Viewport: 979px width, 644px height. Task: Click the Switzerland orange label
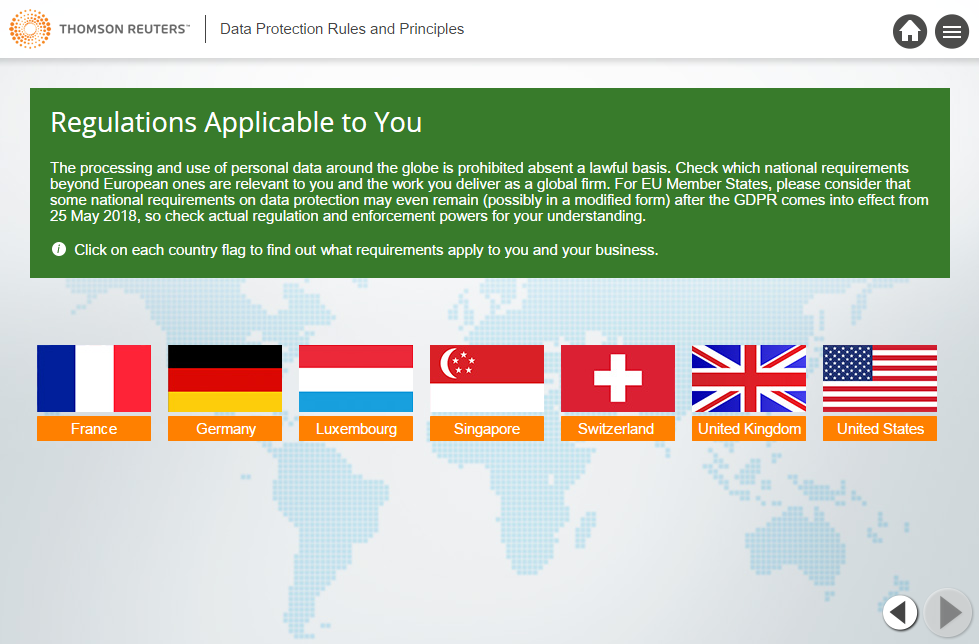point(618,429)
